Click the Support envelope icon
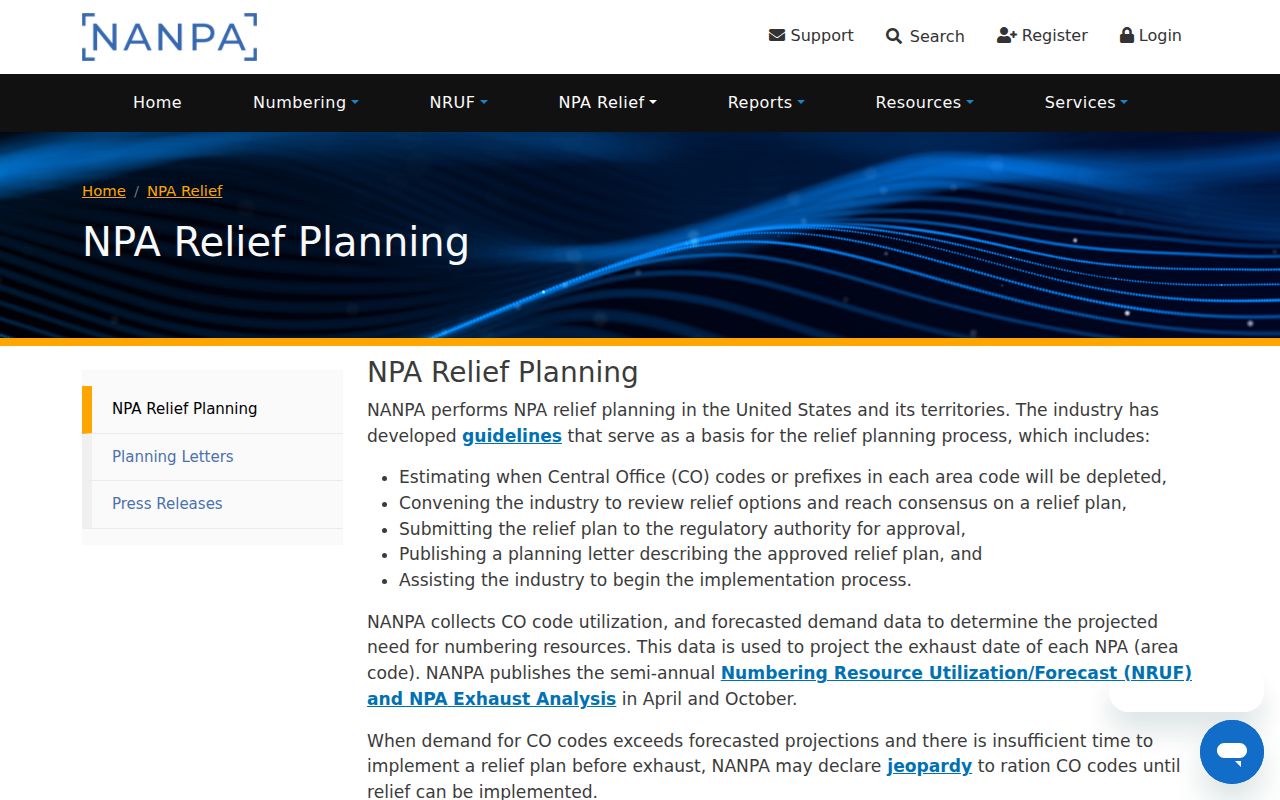Viewport: 1280px width, 800px height. coord(777,35)
